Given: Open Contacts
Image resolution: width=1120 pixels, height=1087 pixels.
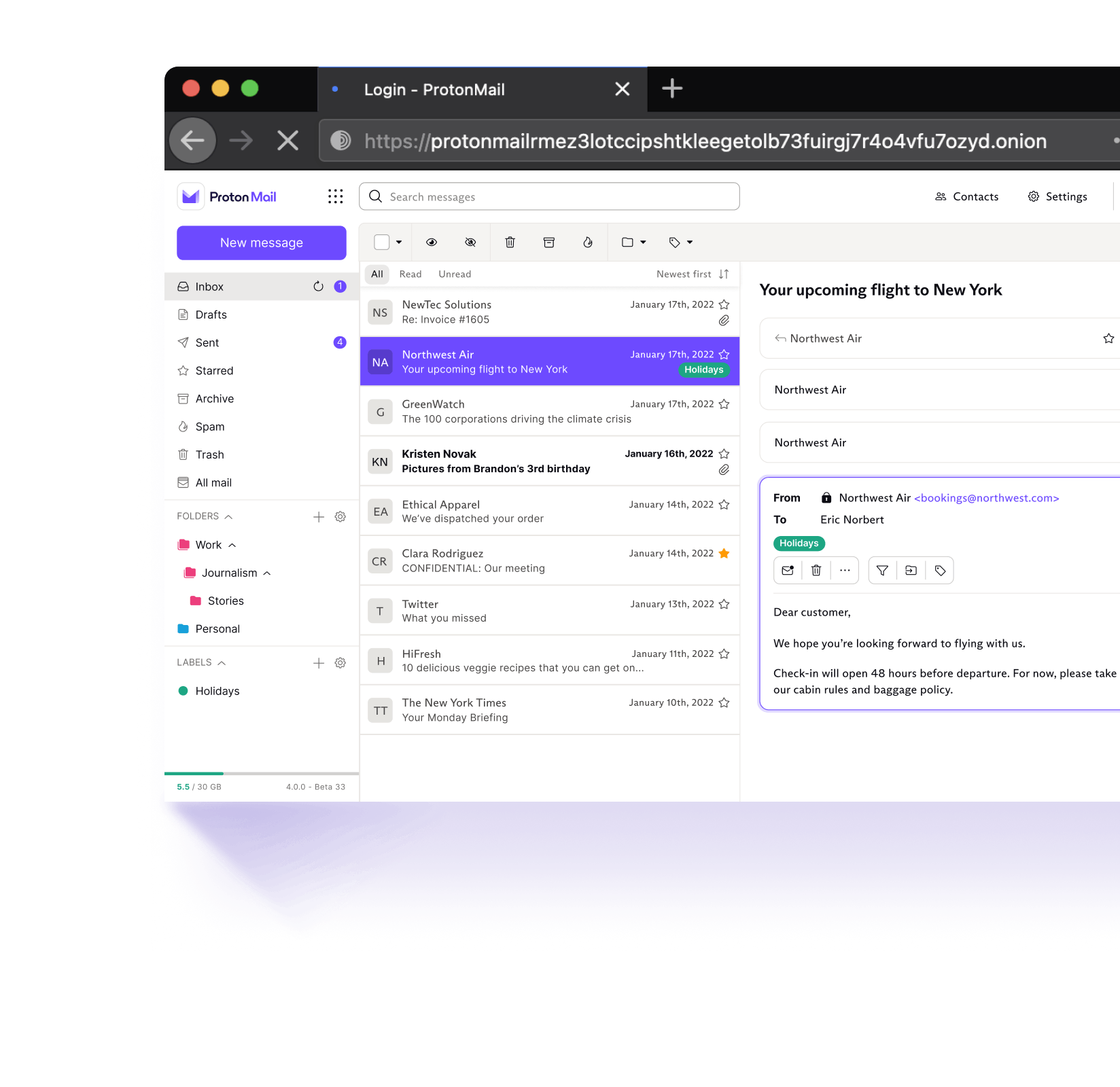Looking at the screenshot, I should coord(967,197).
